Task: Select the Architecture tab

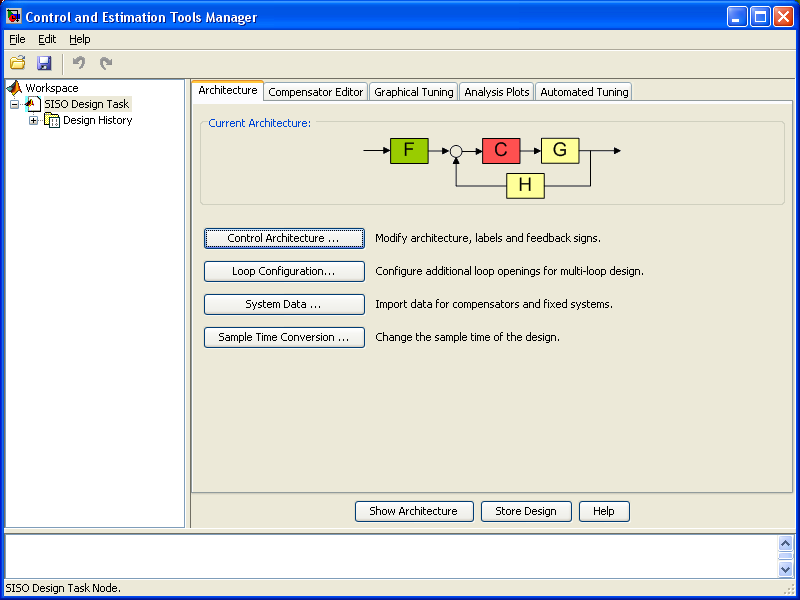Action: (x=228, y=90)
